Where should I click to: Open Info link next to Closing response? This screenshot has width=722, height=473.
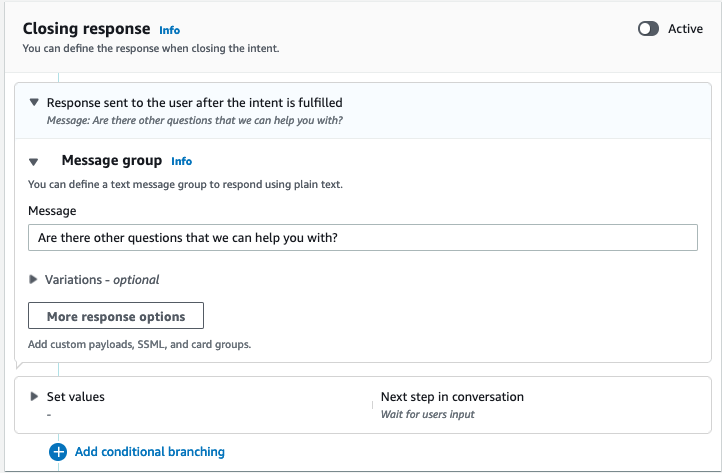tap(170, 30)
